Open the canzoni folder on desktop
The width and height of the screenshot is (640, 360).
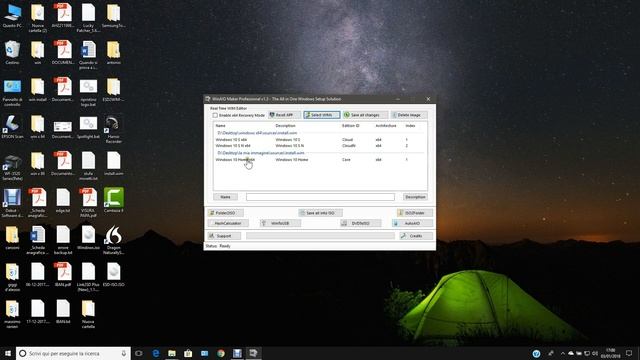12,238
